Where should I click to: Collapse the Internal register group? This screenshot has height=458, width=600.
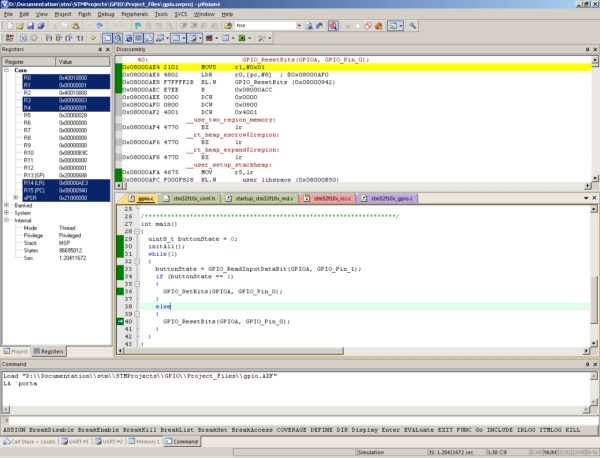[7, 220]
